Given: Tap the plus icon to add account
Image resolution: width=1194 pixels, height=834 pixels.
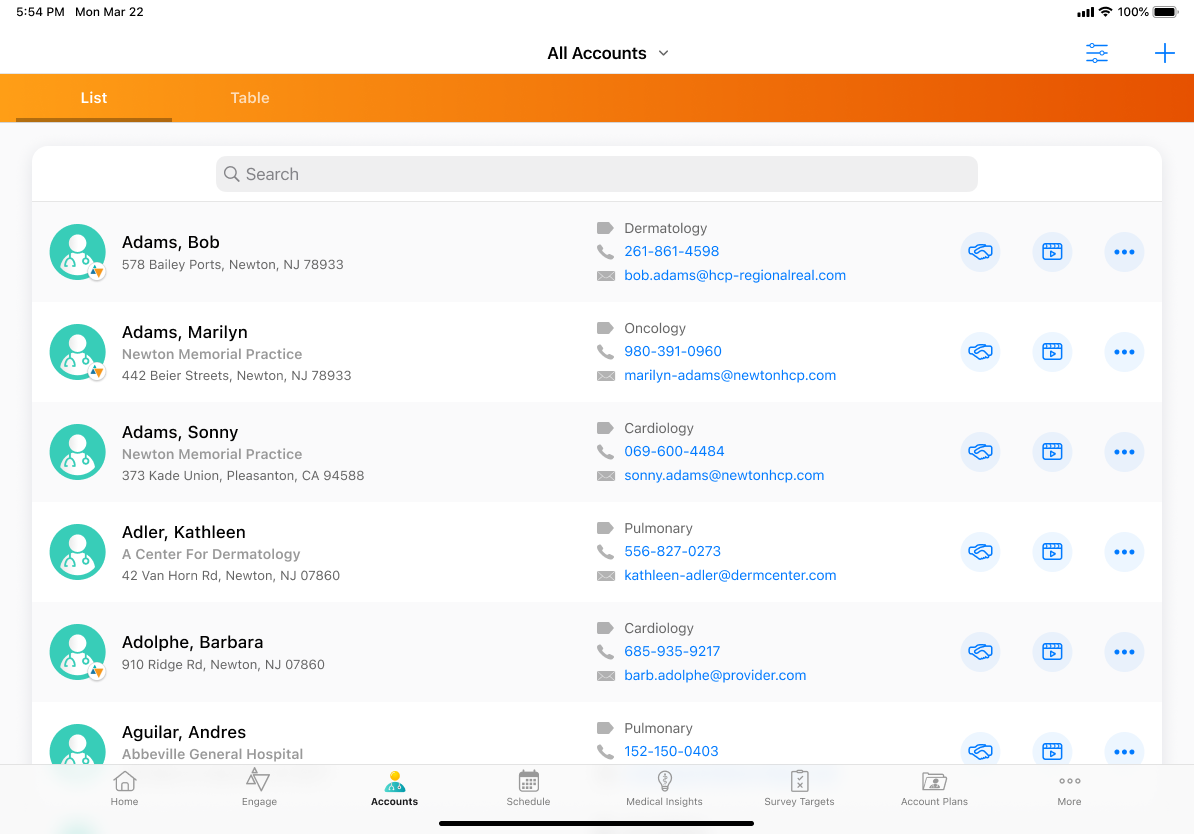Looking at the screenshot, I should tap(1164, 54).
